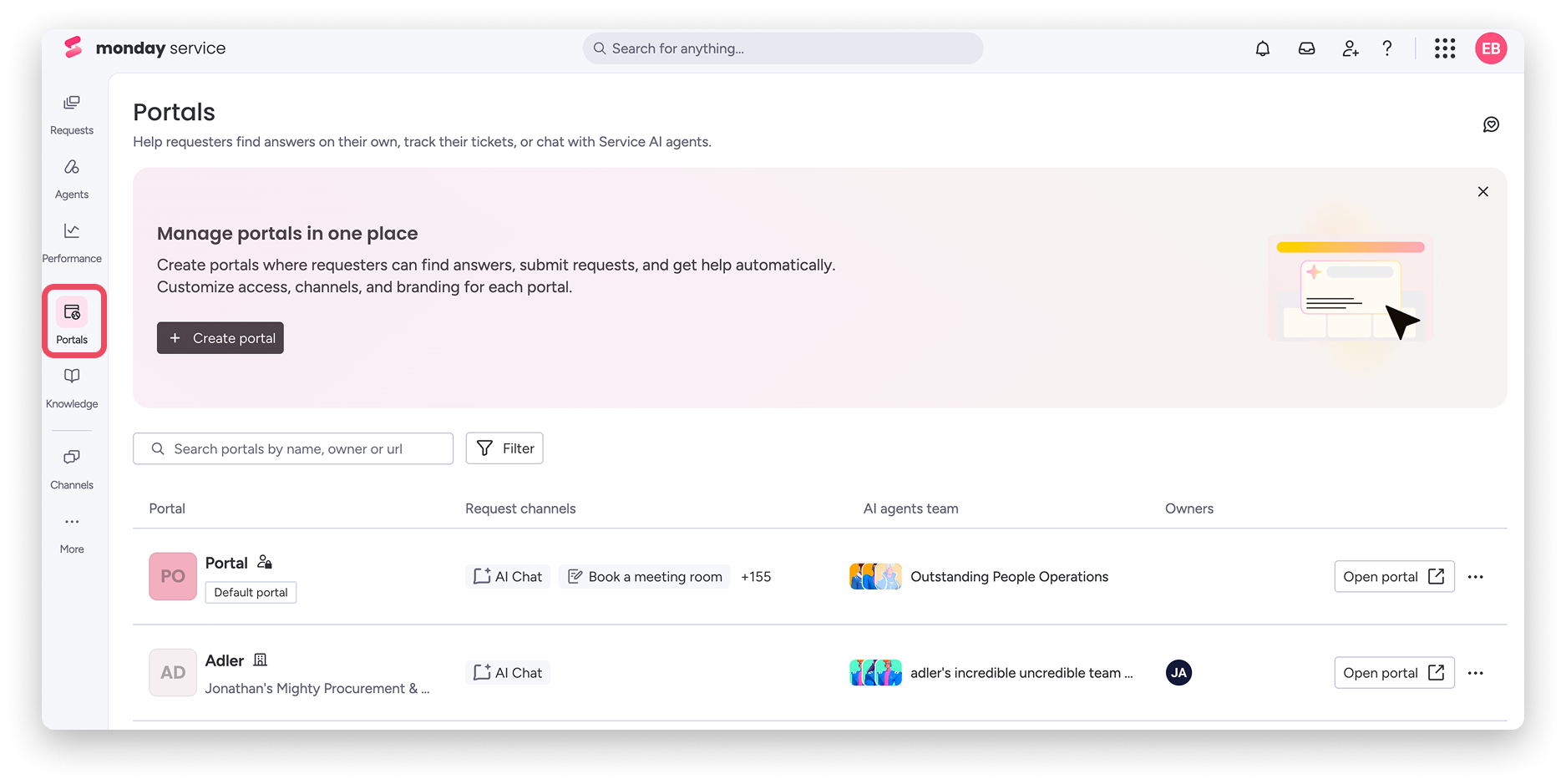
Task: Click the feedback chat icon
Action: coord(1491,124)
